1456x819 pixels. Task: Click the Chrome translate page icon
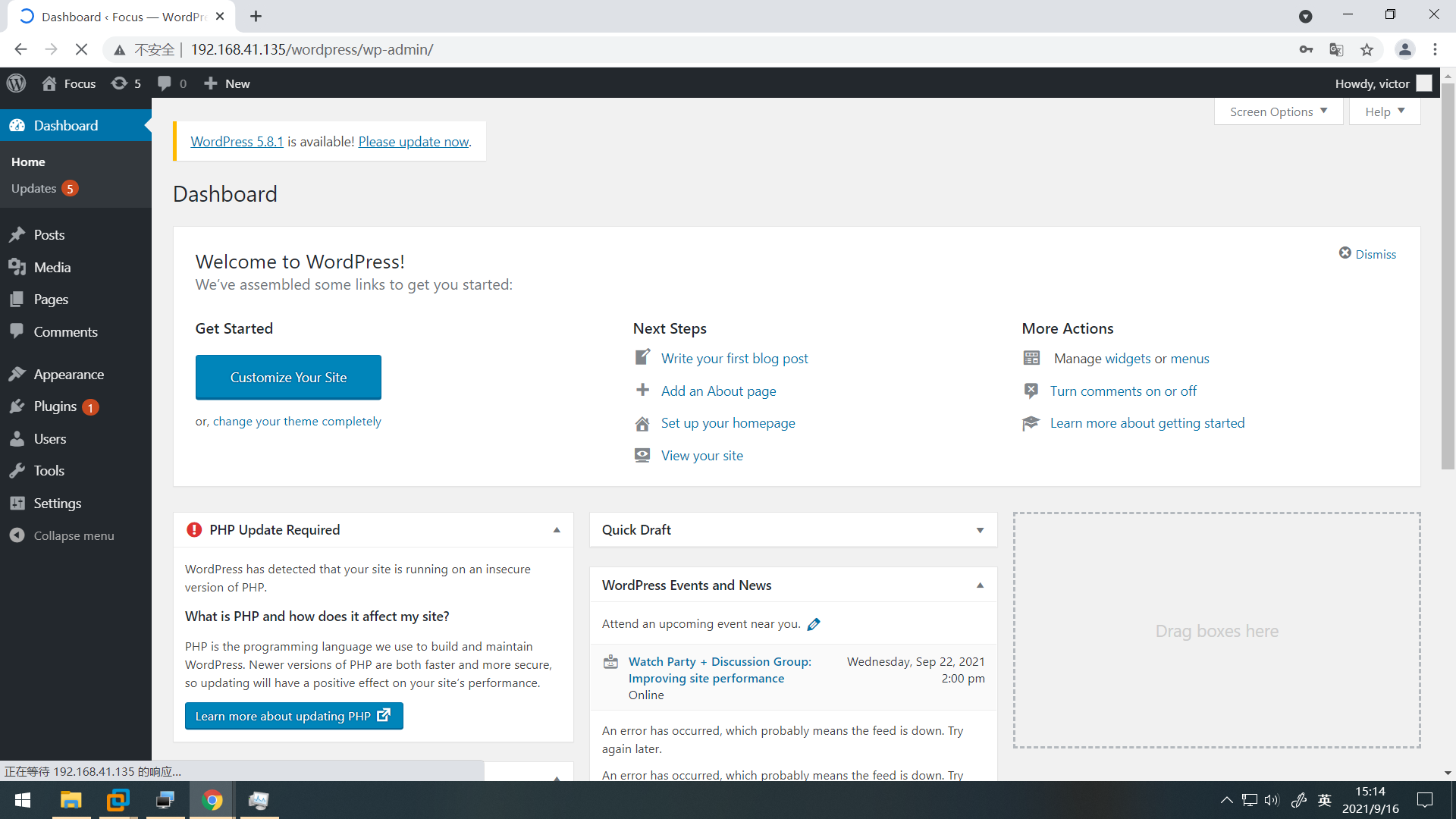click(1336, 50)
